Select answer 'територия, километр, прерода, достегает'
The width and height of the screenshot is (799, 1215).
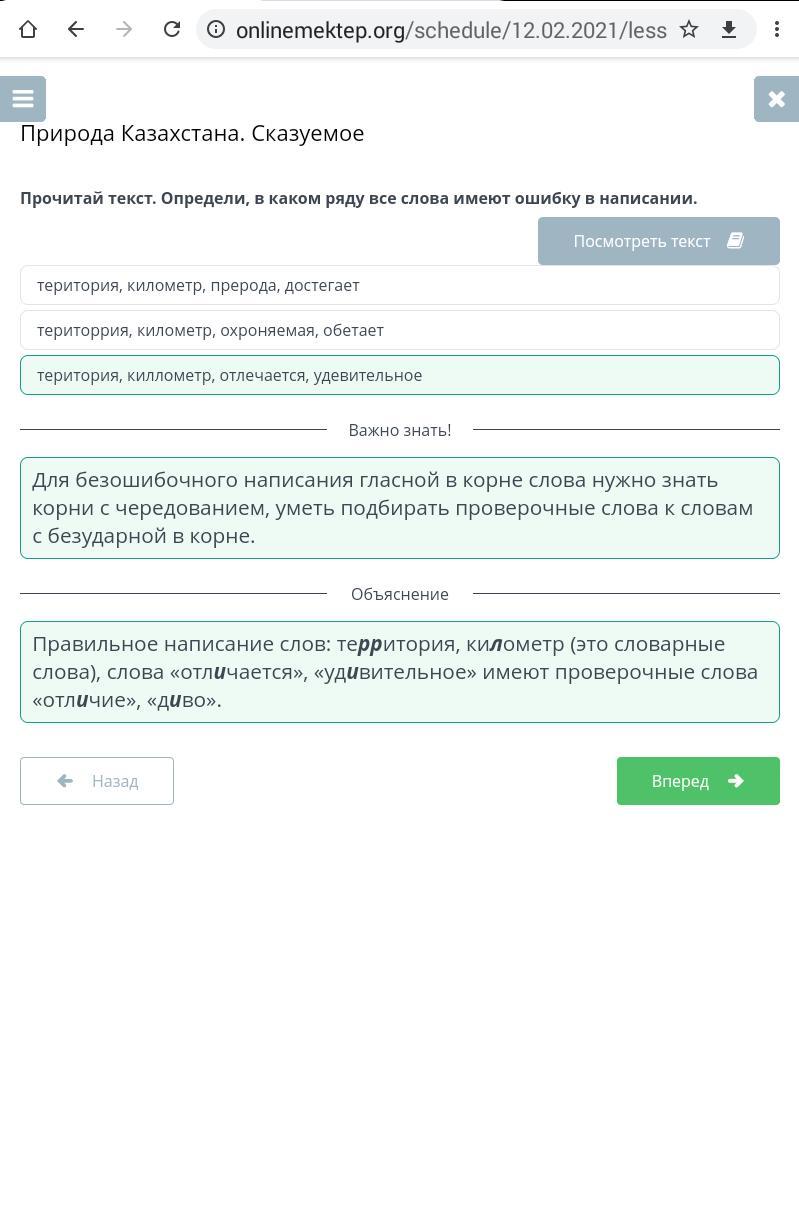[400, 285]
